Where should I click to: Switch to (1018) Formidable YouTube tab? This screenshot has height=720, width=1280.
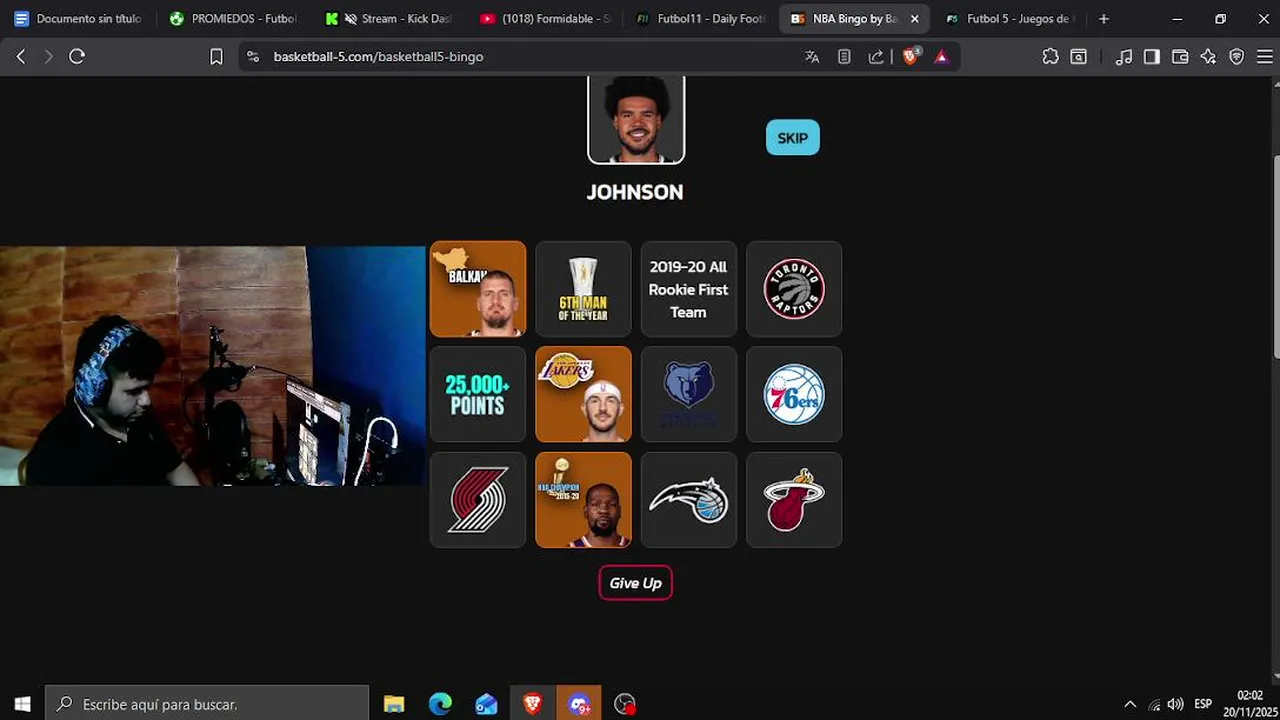pos(545,19)
